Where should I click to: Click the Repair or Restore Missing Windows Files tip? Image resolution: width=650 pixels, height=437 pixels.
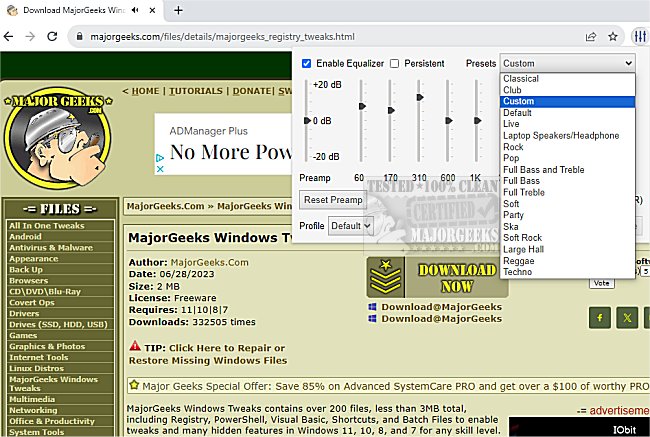click(208, 354)
